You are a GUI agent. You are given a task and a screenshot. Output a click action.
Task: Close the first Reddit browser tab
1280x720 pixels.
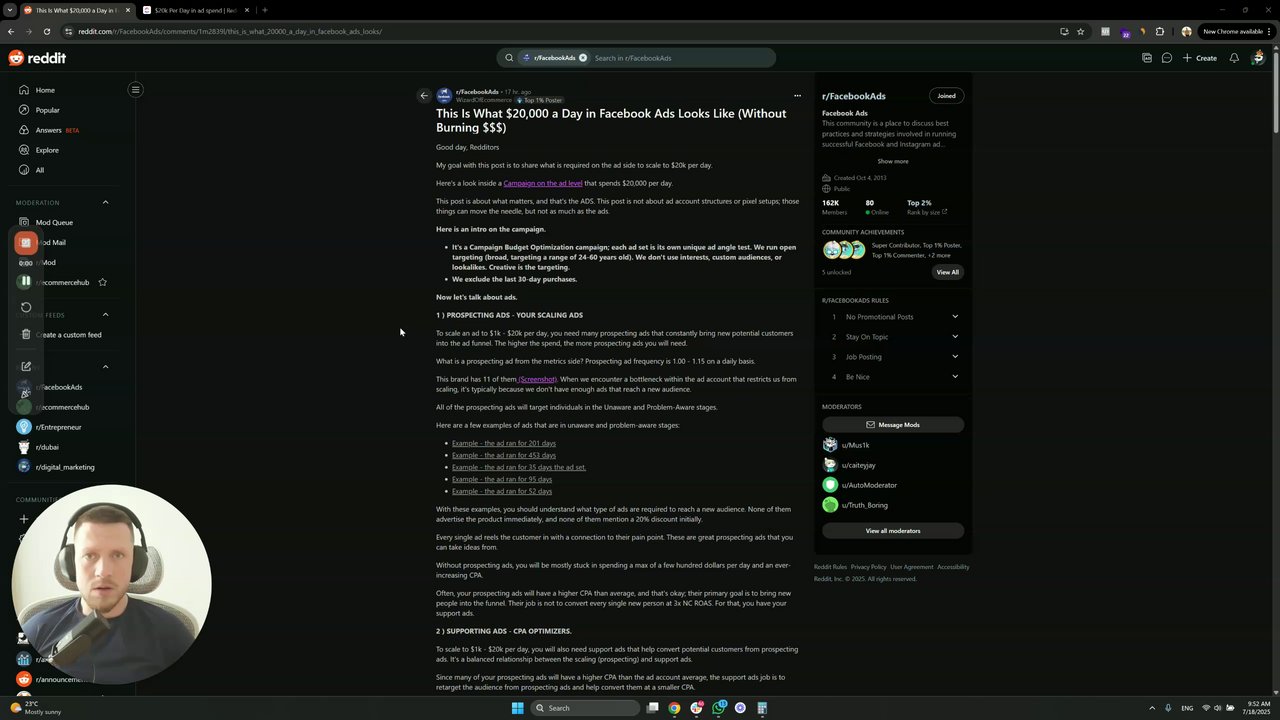[127, 10]
